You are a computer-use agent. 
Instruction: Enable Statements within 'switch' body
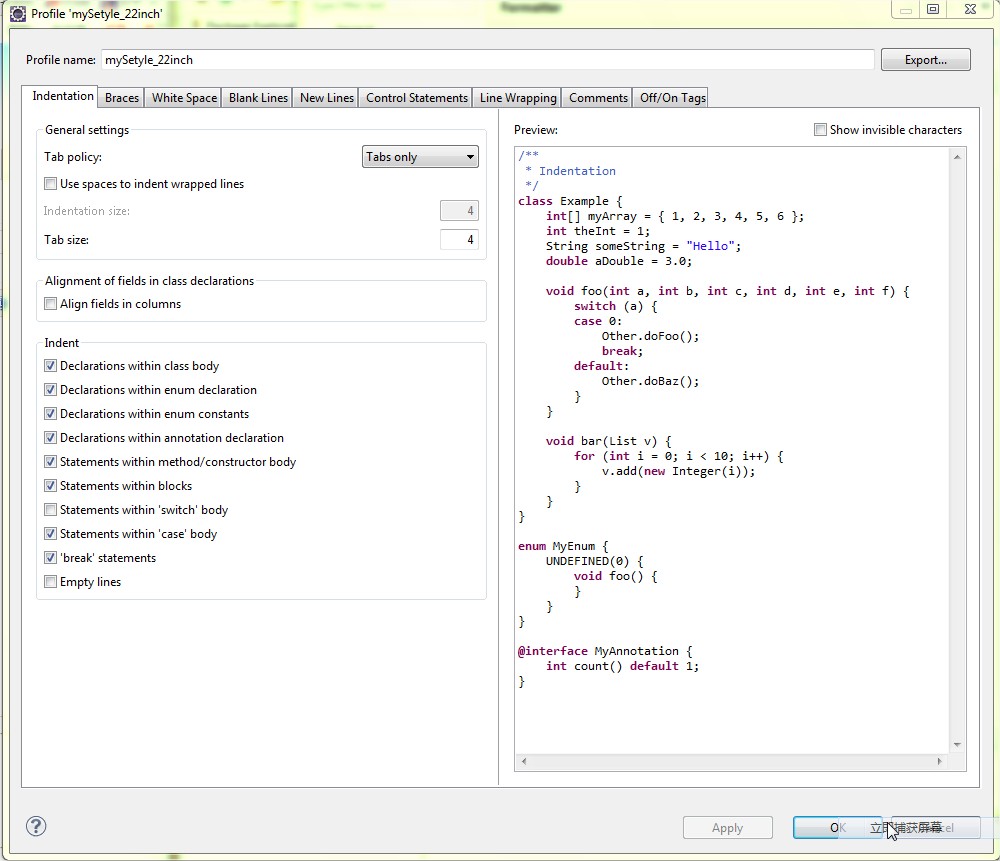point(50,510)
